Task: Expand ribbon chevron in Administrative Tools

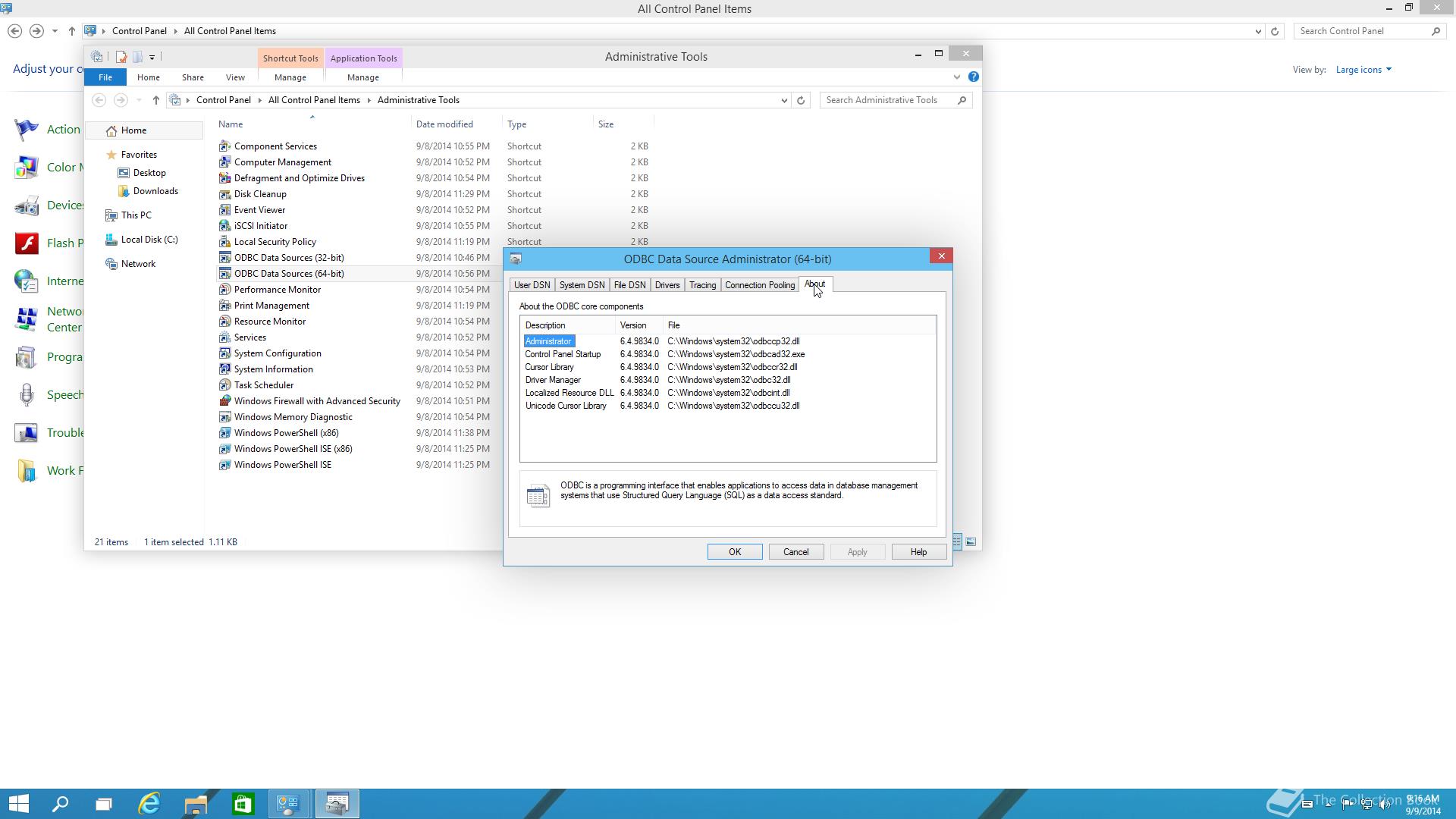Action: coord(957,77)
